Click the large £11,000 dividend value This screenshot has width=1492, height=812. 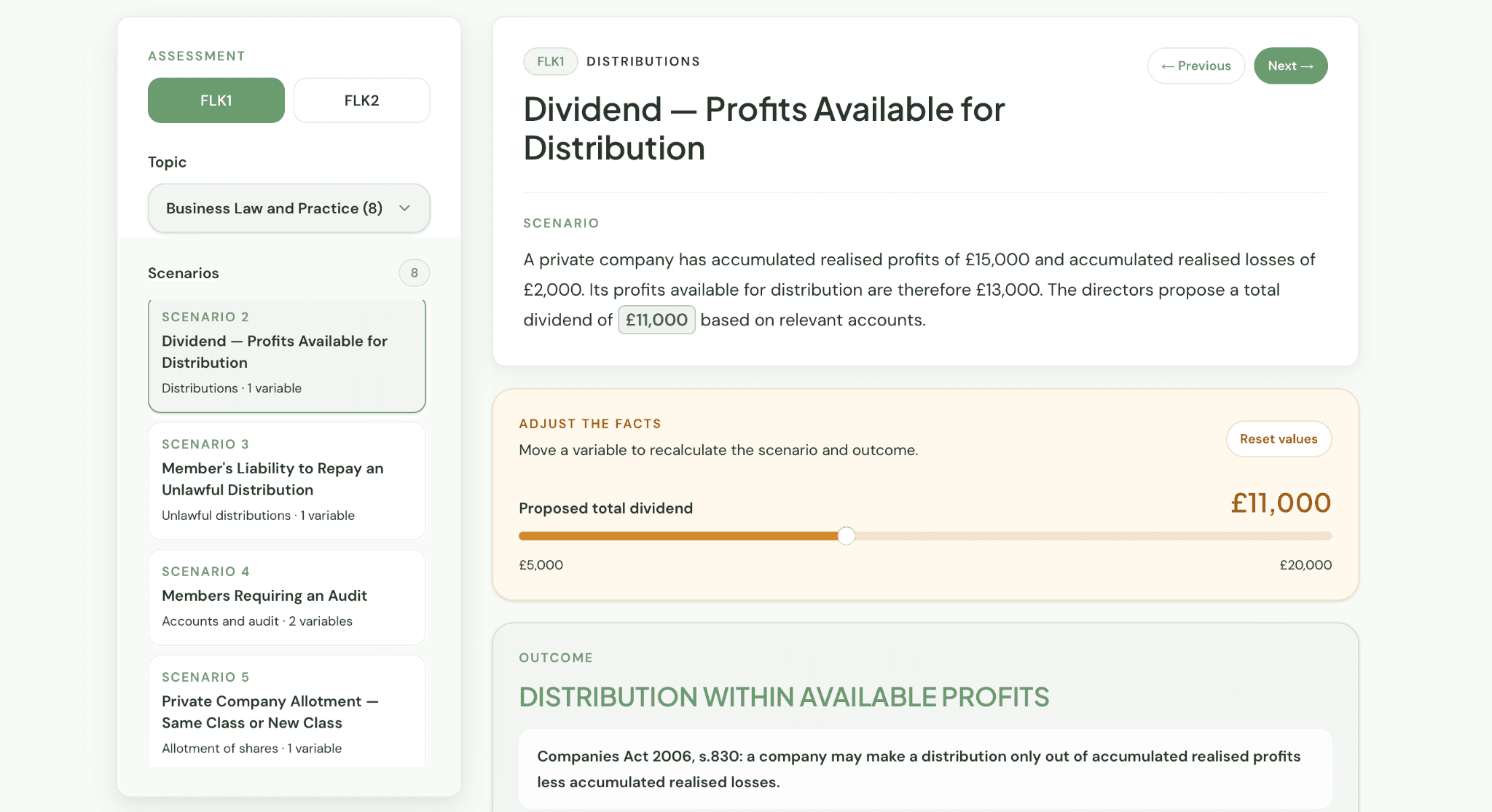point(1281,503)
